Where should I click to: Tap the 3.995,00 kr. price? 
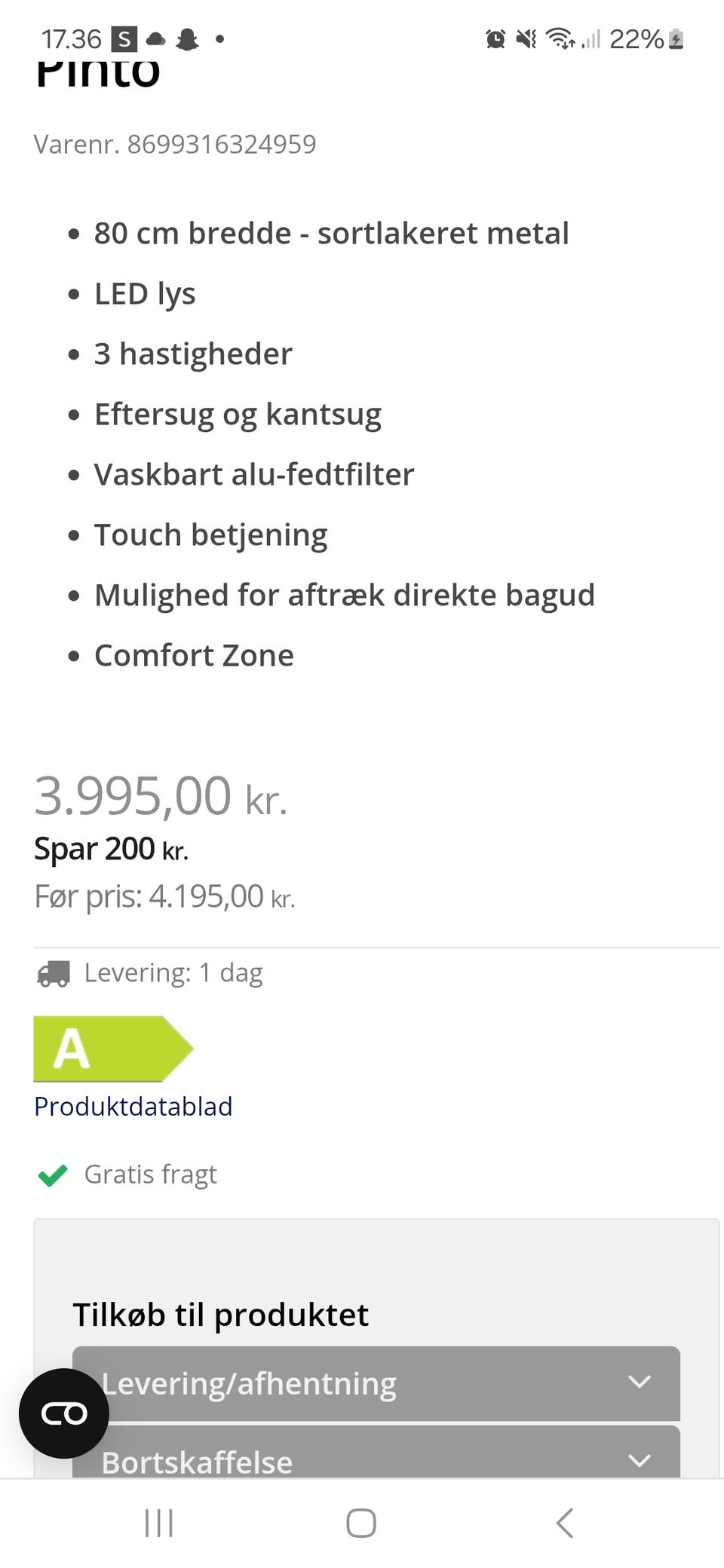tap(161, 797)
